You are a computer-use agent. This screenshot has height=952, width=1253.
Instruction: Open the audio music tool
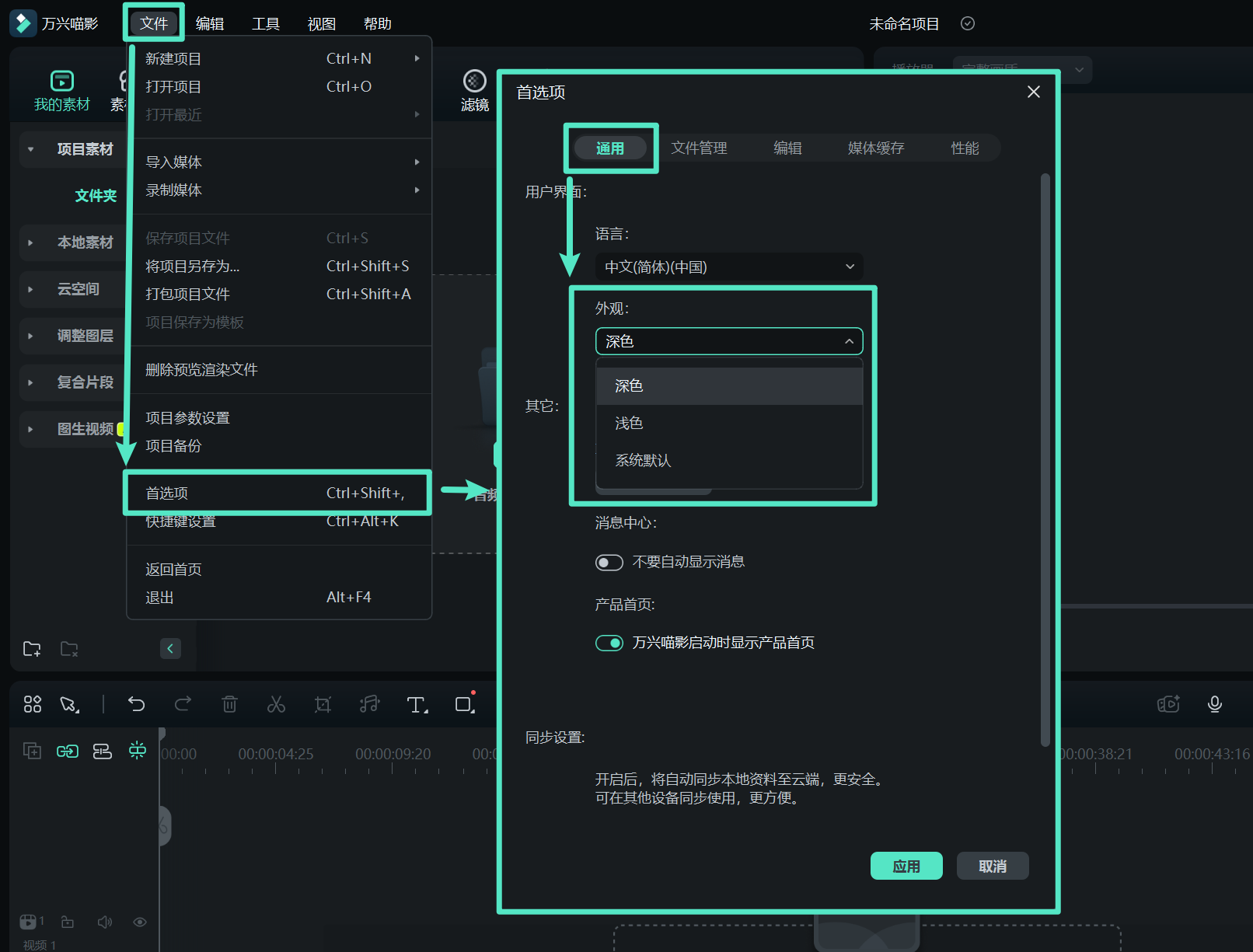(369, 704)
